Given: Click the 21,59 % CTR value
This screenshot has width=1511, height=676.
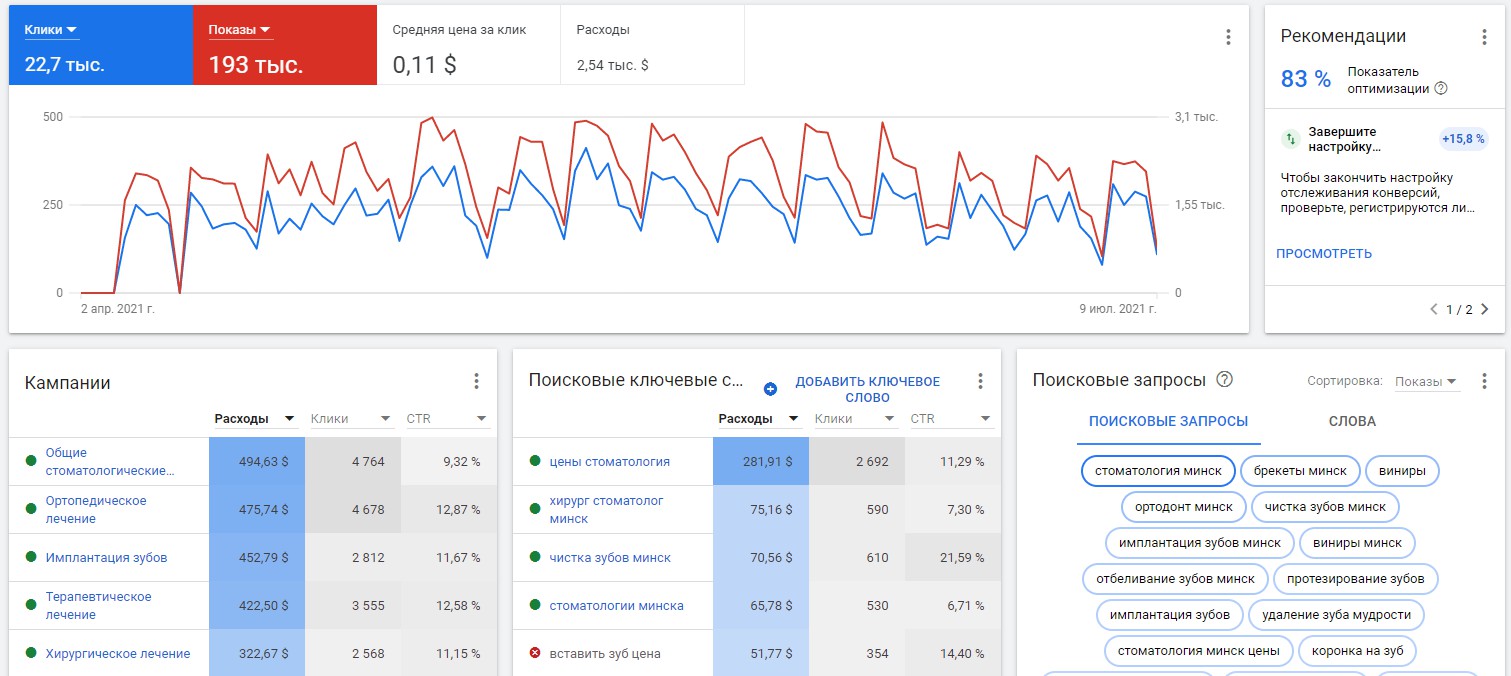Looking at the screenshot, I should click(x=962, y=557).
